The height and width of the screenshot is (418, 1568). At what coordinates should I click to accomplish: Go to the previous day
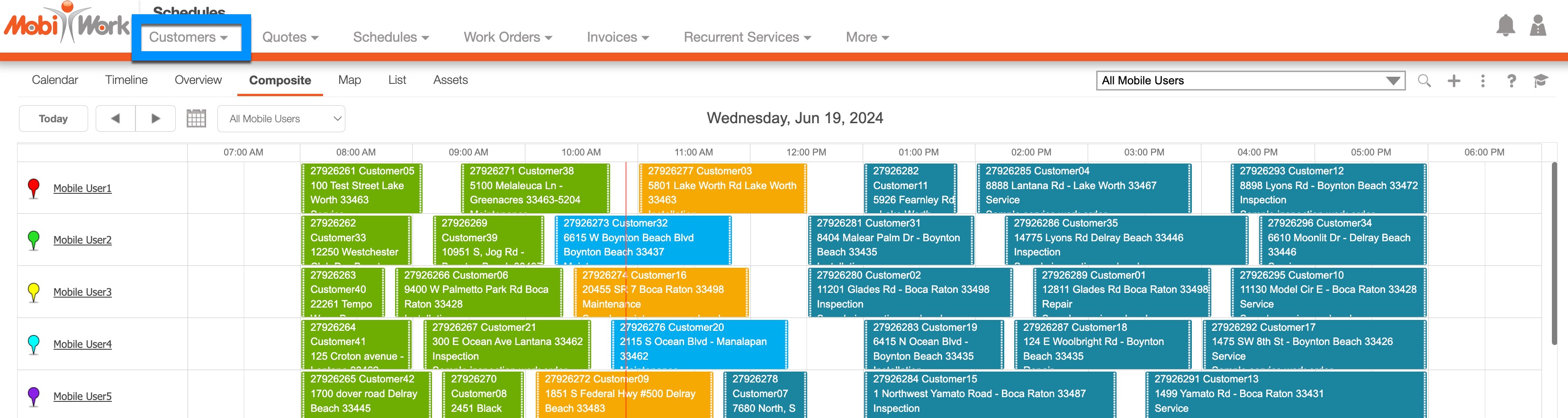pyautogui.click(x=115, y=118)
